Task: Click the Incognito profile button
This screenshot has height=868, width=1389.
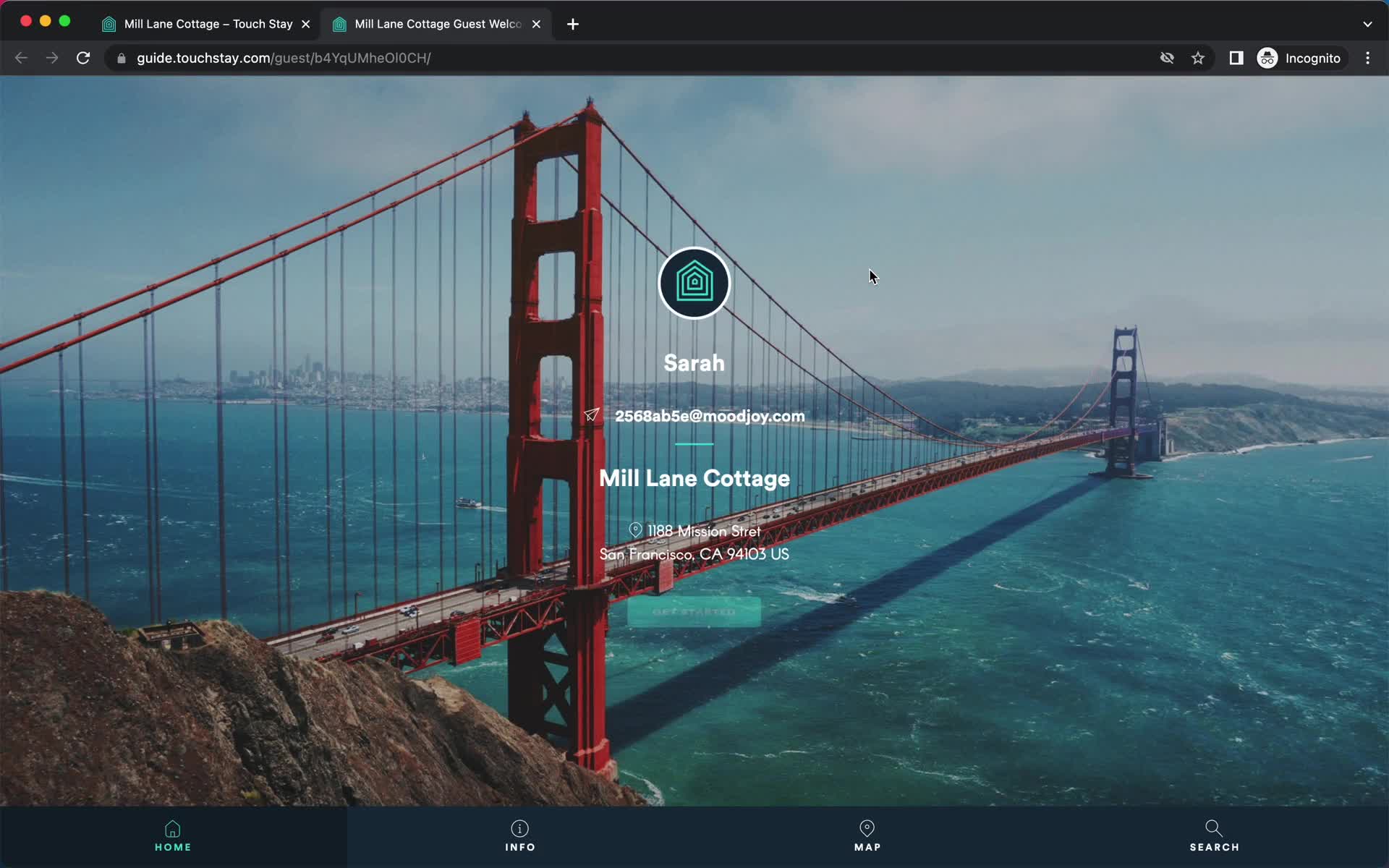Action: [x=1300, y=58]
